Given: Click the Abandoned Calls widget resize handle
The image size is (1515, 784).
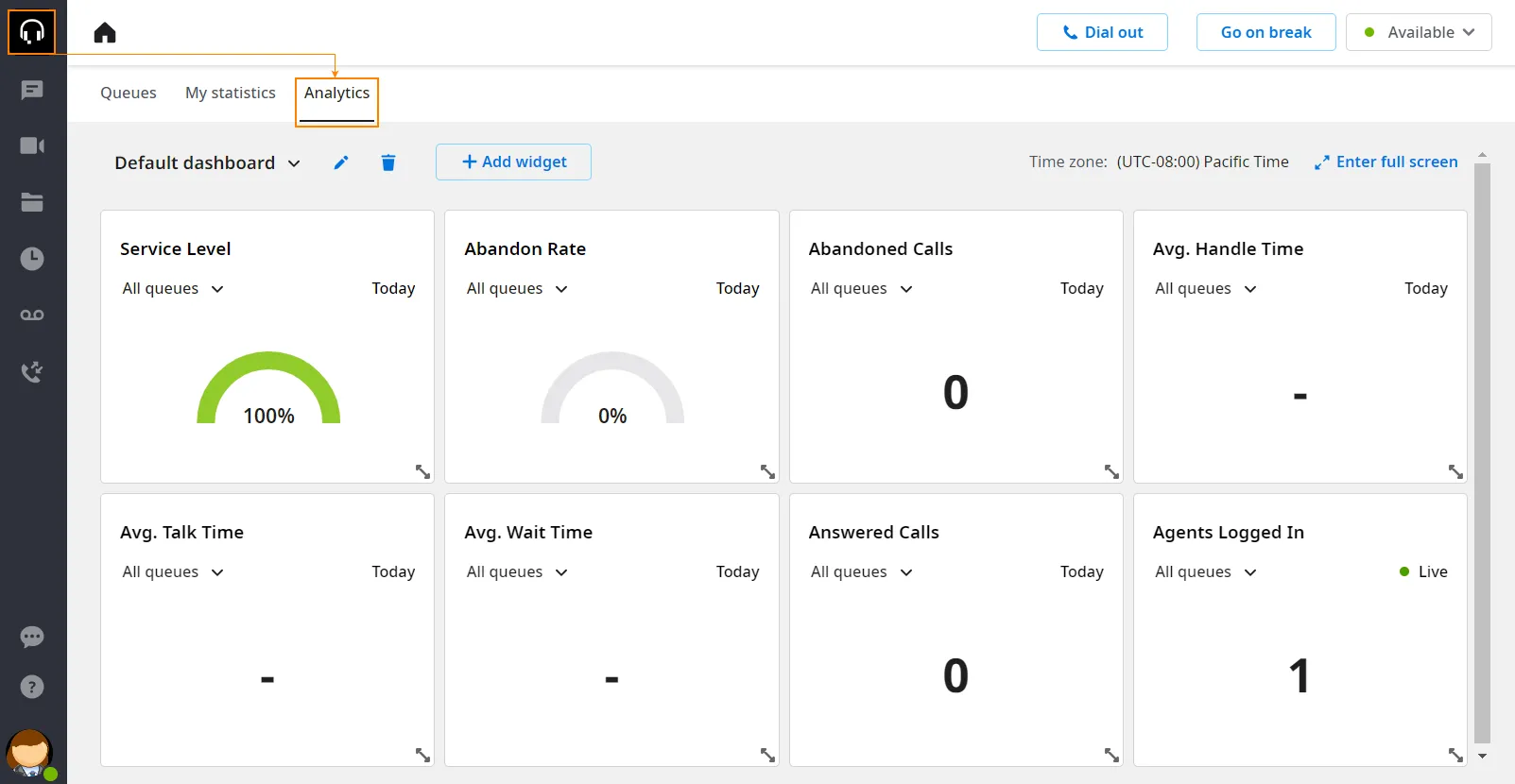Looking at the screenshot, I should click(x=1111, y=471).
